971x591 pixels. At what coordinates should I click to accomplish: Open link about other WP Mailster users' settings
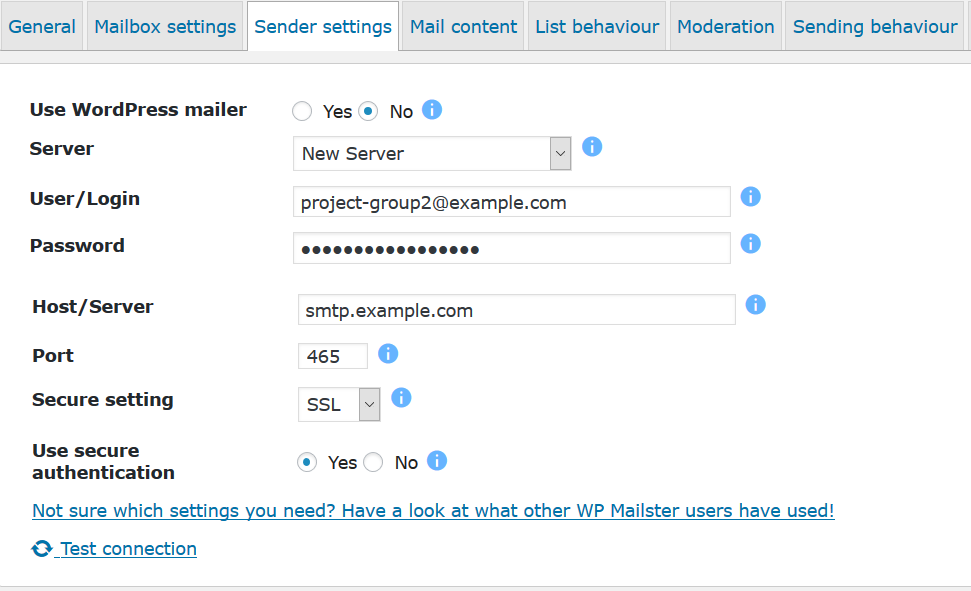pyautogui.click(x=433, y=511)
